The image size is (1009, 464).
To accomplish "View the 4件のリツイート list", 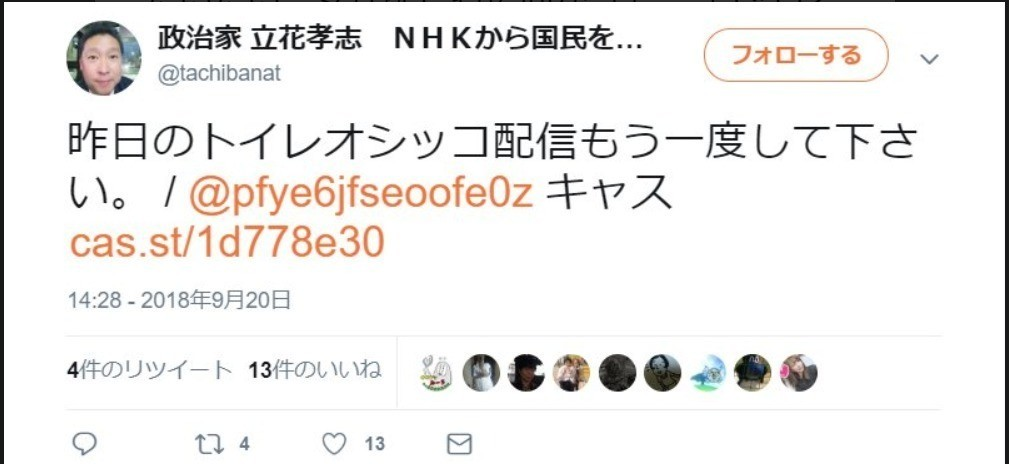I will click(x=149, y=370).
